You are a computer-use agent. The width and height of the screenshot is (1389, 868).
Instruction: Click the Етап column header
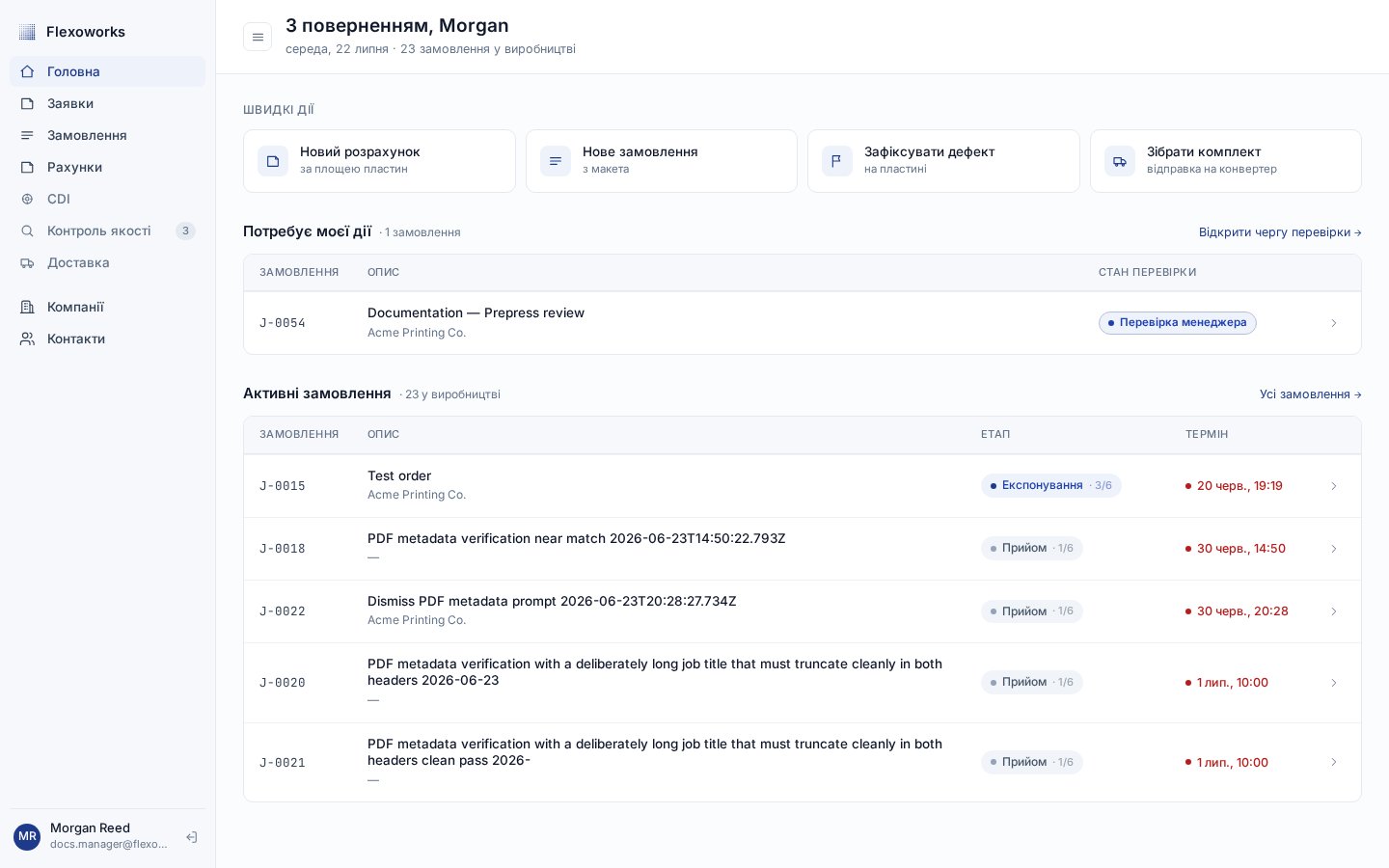(995, 435)
